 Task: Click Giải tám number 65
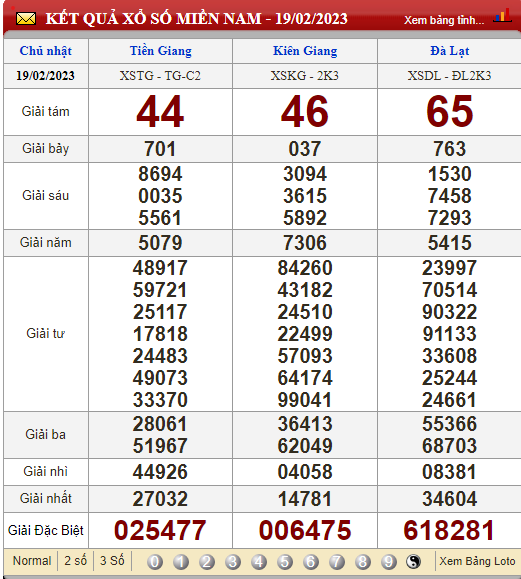click(449, 111)
